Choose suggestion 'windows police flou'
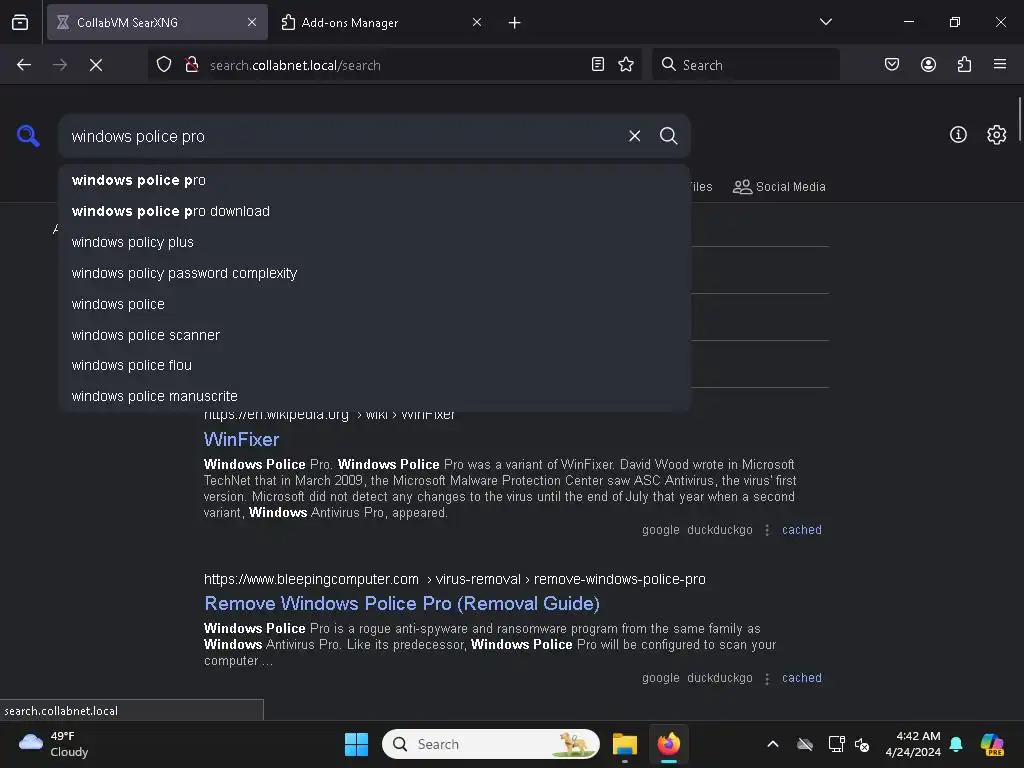The height and width of the screenshot is (768, 1024). coord(374,366)
